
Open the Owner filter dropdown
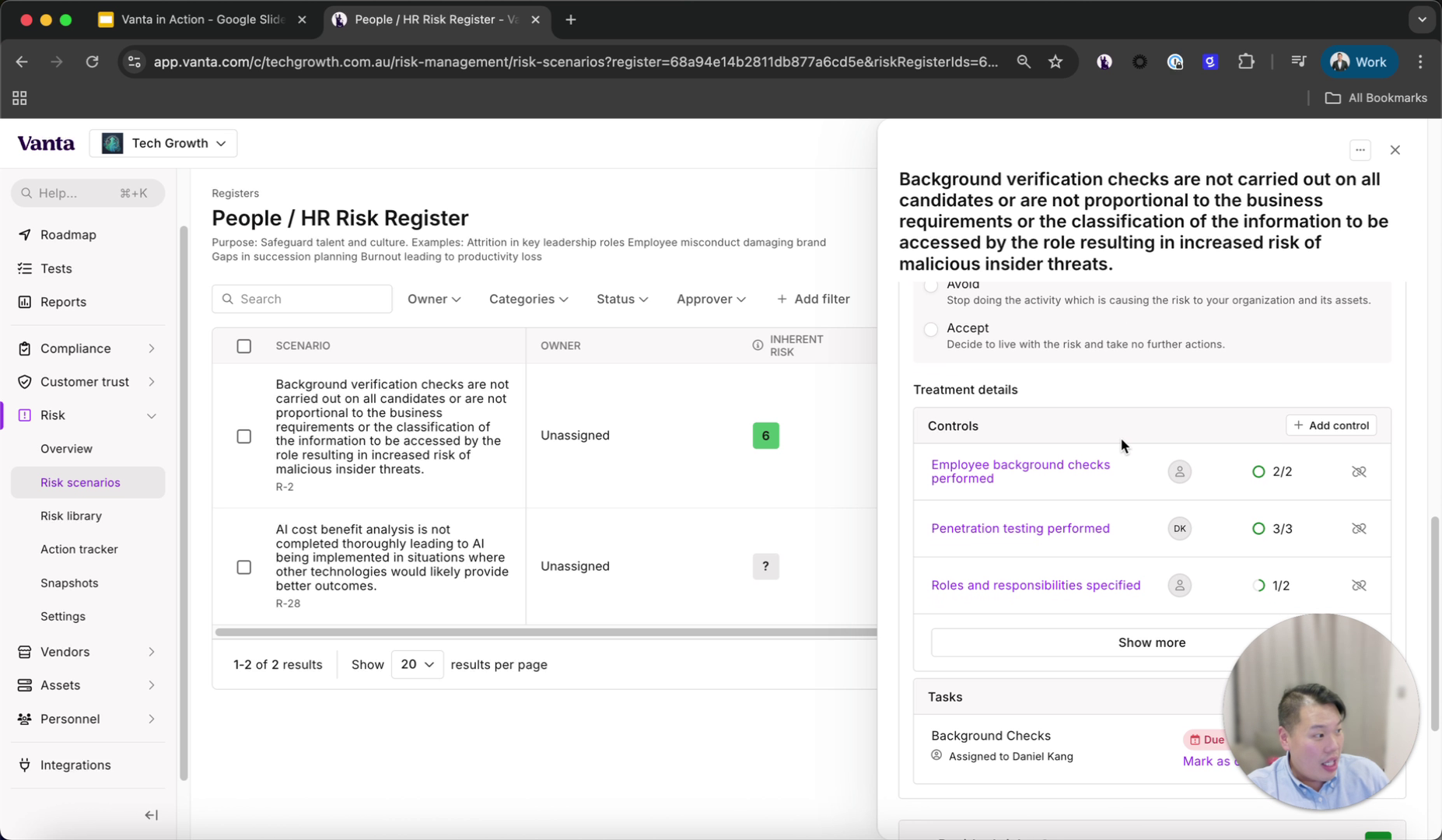pos(434,299)
